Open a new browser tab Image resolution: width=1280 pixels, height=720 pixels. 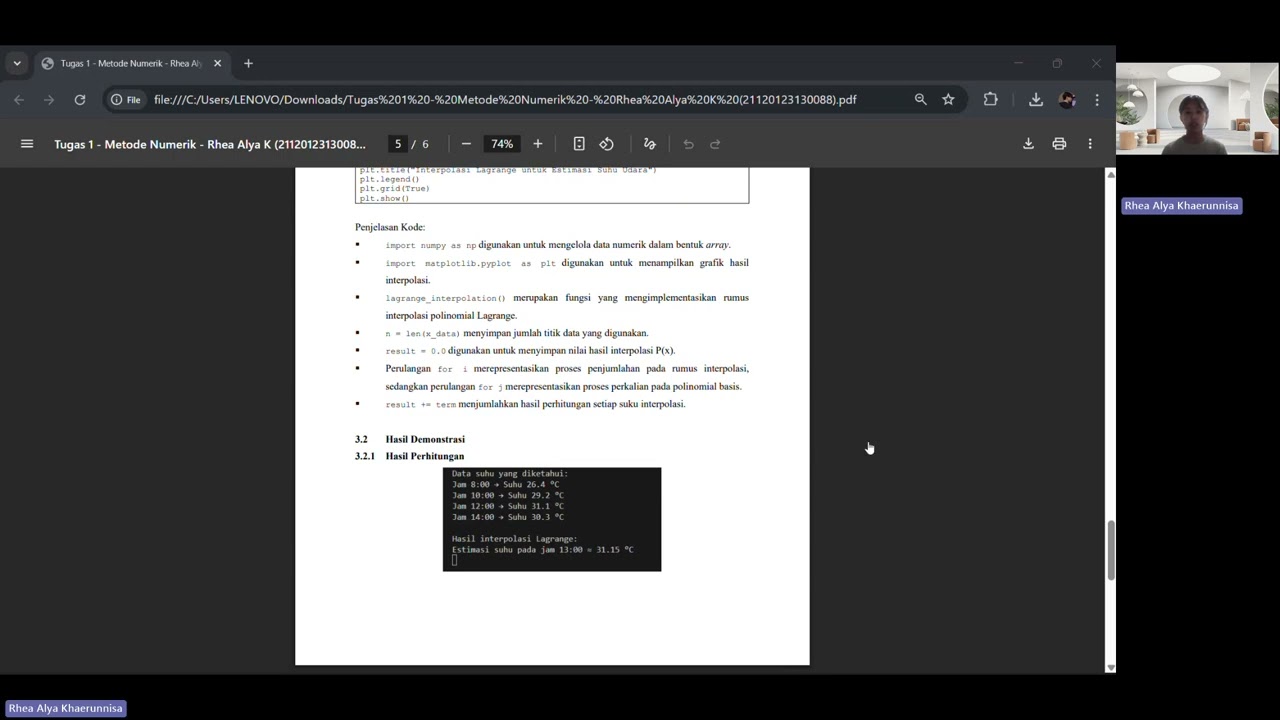[248, 63]
